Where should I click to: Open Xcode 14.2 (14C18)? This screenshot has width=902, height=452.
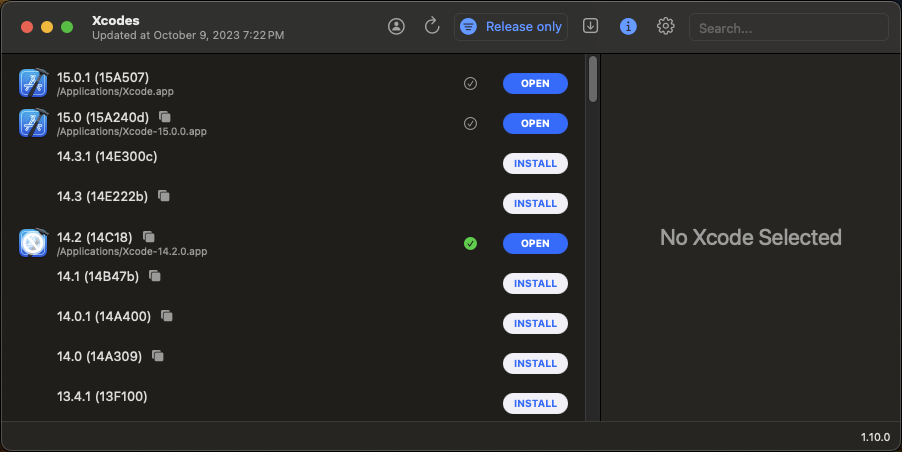pyautogui.click(x=535, y=243)
